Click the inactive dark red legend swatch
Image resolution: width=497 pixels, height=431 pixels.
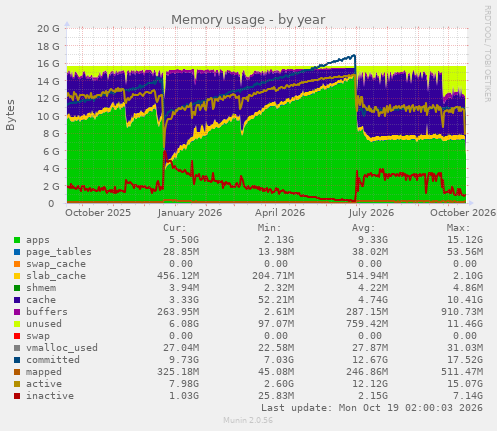[x=17, y=396]
